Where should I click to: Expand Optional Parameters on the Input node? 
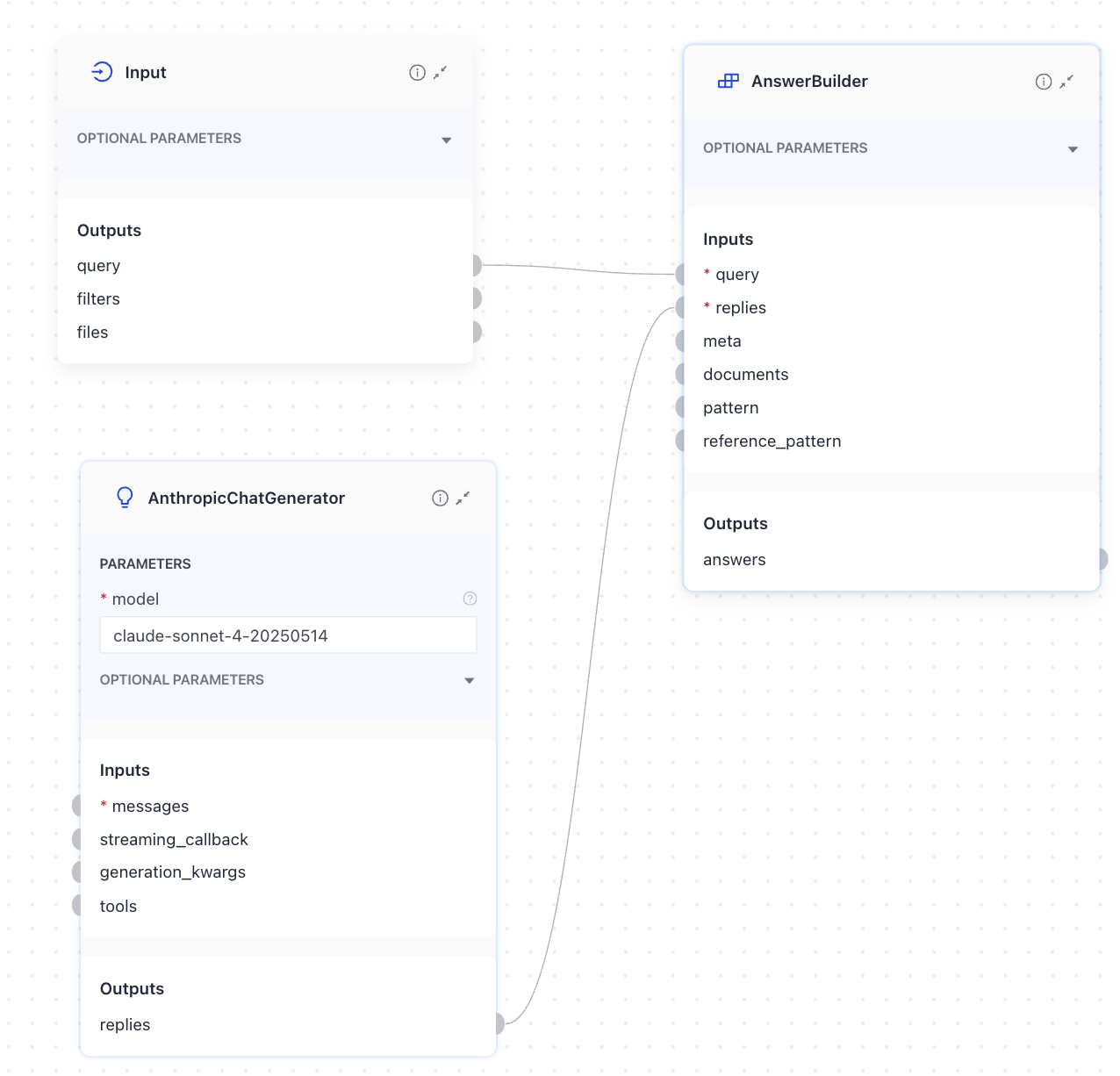tap(447, 140)
